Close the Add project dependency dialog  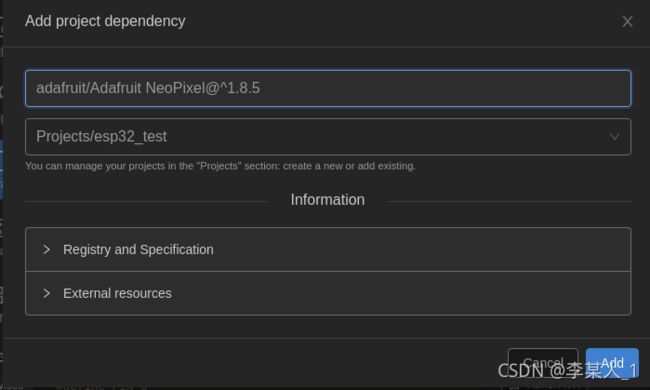click(x=627, y=22)
